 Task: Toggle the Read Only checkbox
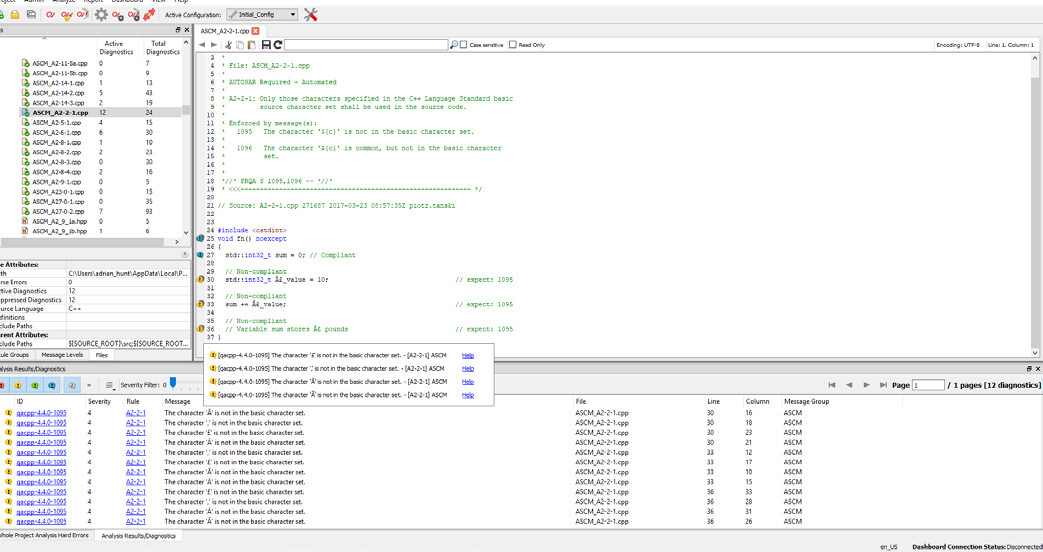[x=513, y=45]
